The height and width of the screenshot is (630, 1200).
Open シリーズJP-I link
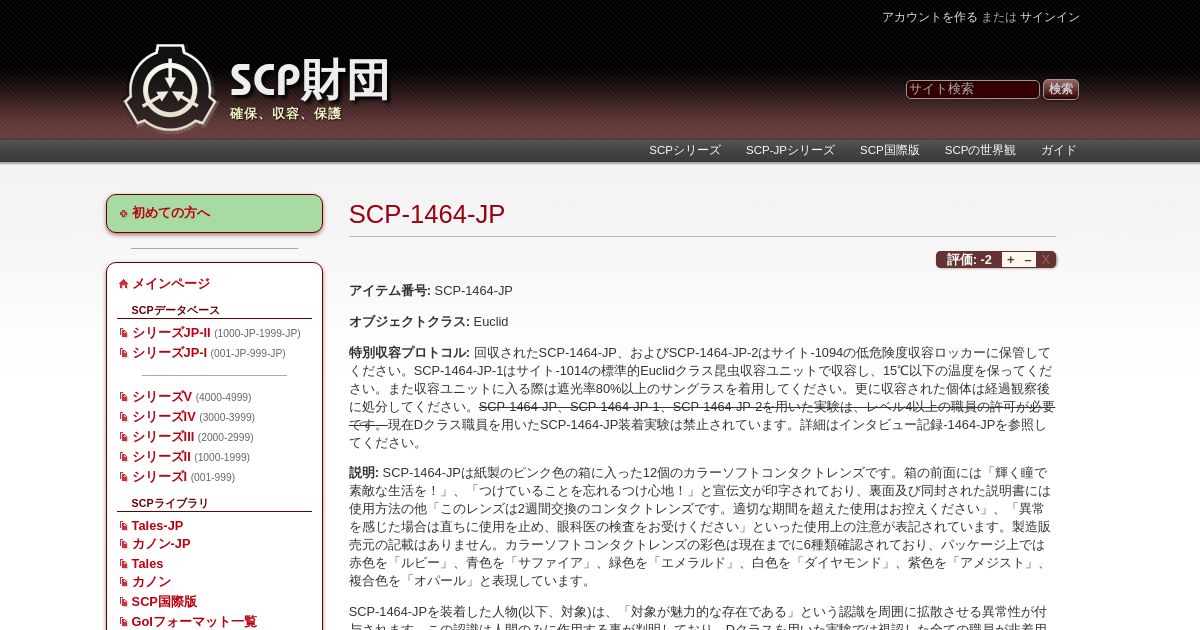point(169,353)
